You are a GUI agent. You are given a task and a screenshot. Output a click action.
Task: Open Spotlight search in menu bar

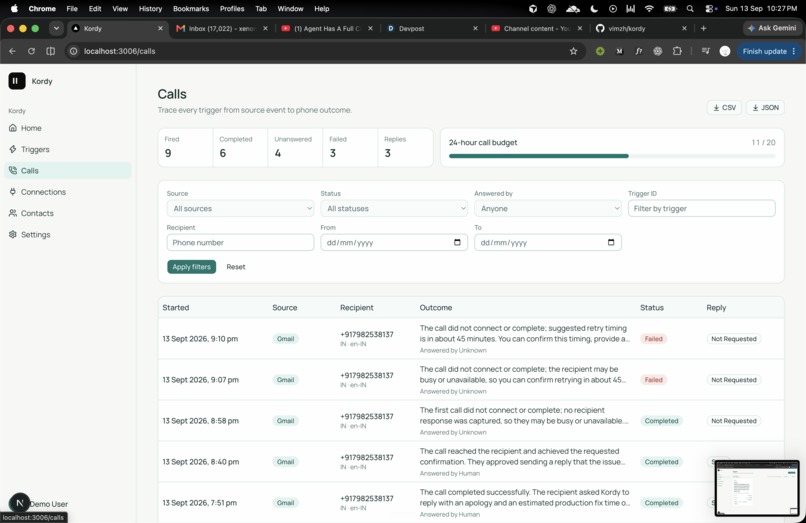[690, 9]
